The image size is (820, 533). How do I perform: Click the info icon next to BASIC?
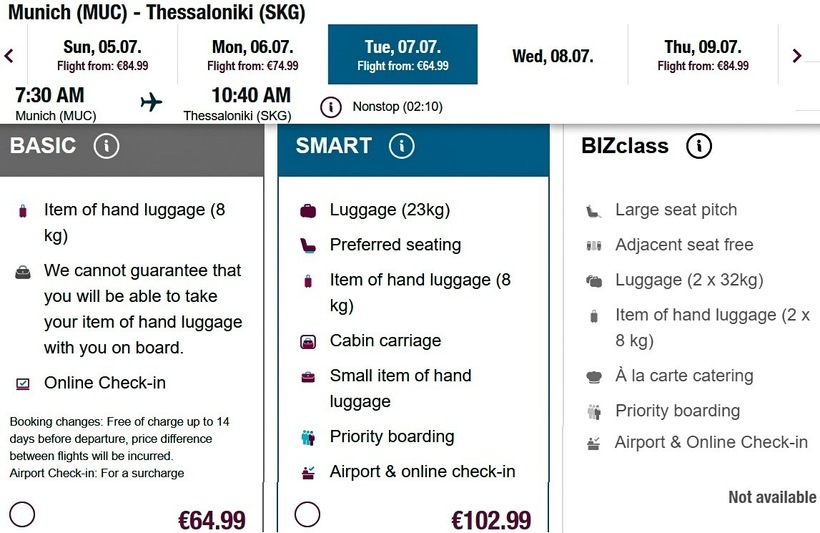(106, 146)
